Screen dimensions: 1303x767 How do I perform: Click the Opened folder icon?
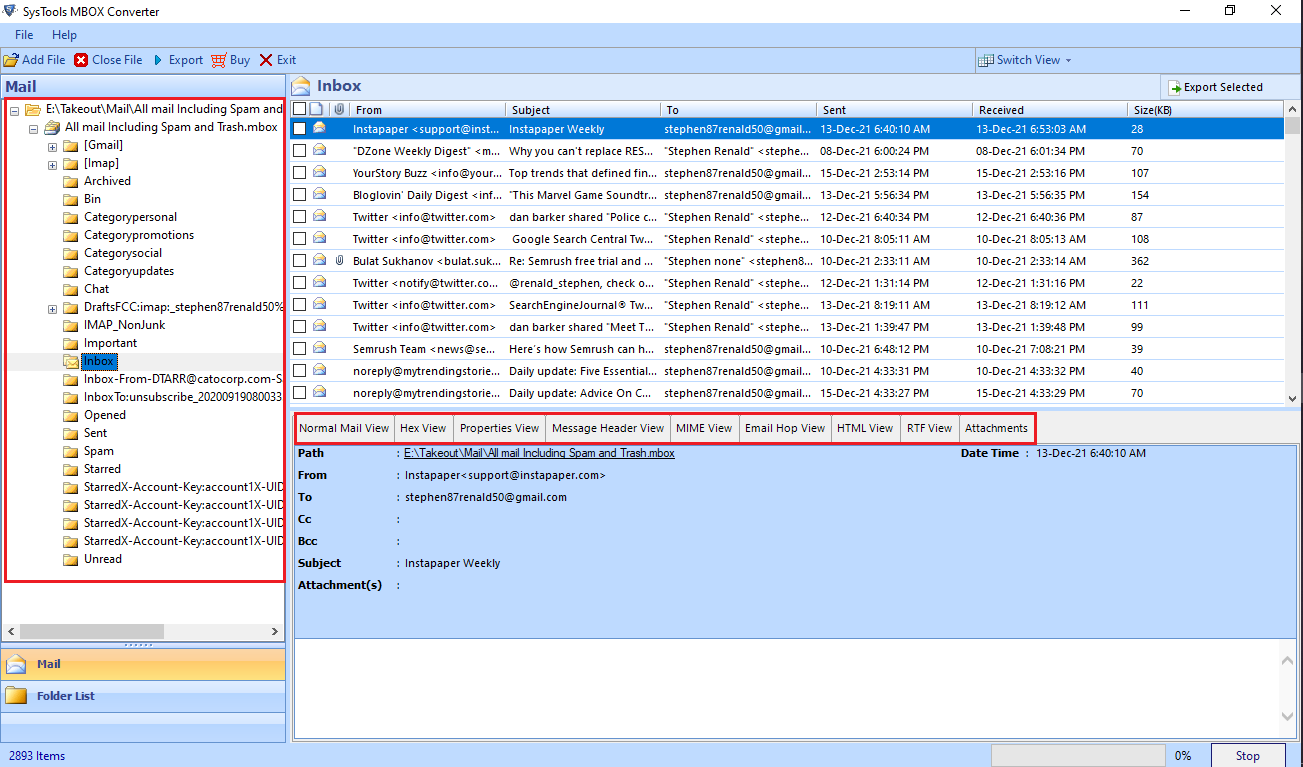(71, 416)
